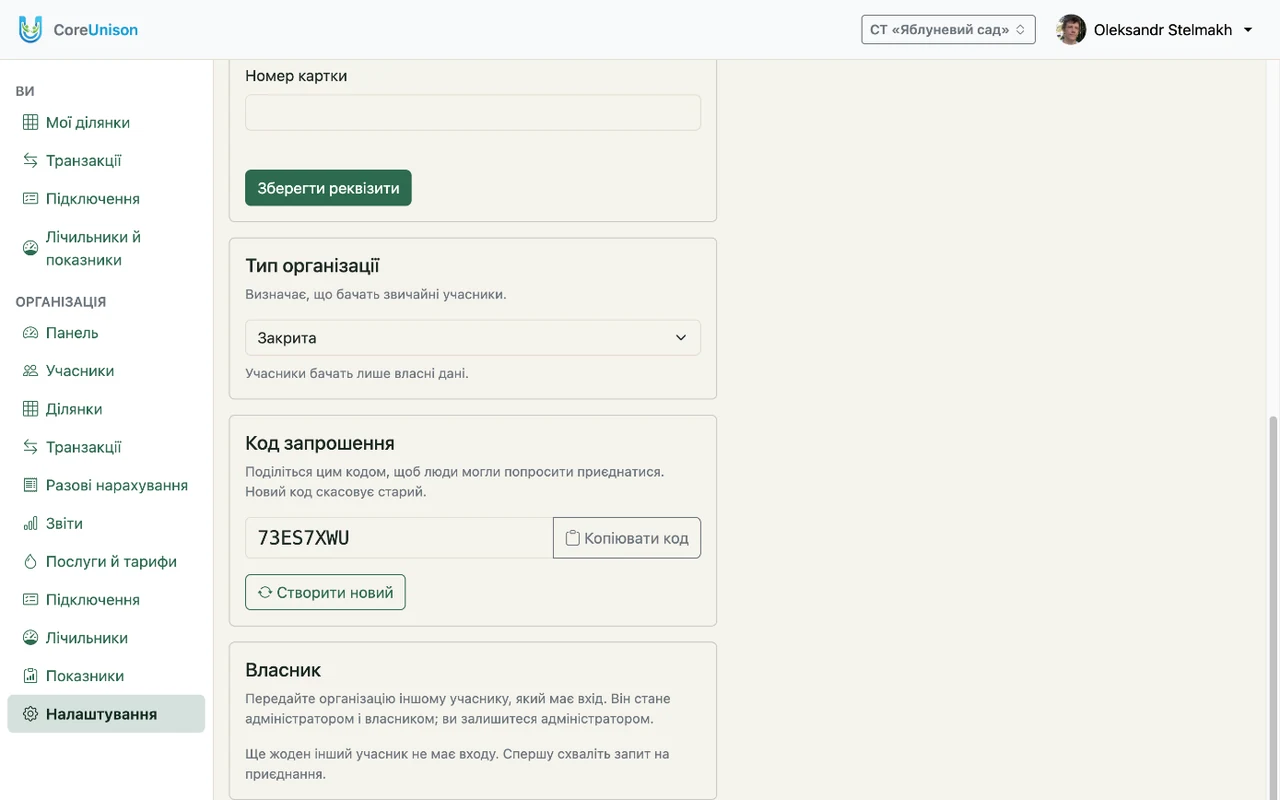Screen dimensions: 1280x800
Task: Click icon beside Підключення under ВИ
Action: click(31, 199)
